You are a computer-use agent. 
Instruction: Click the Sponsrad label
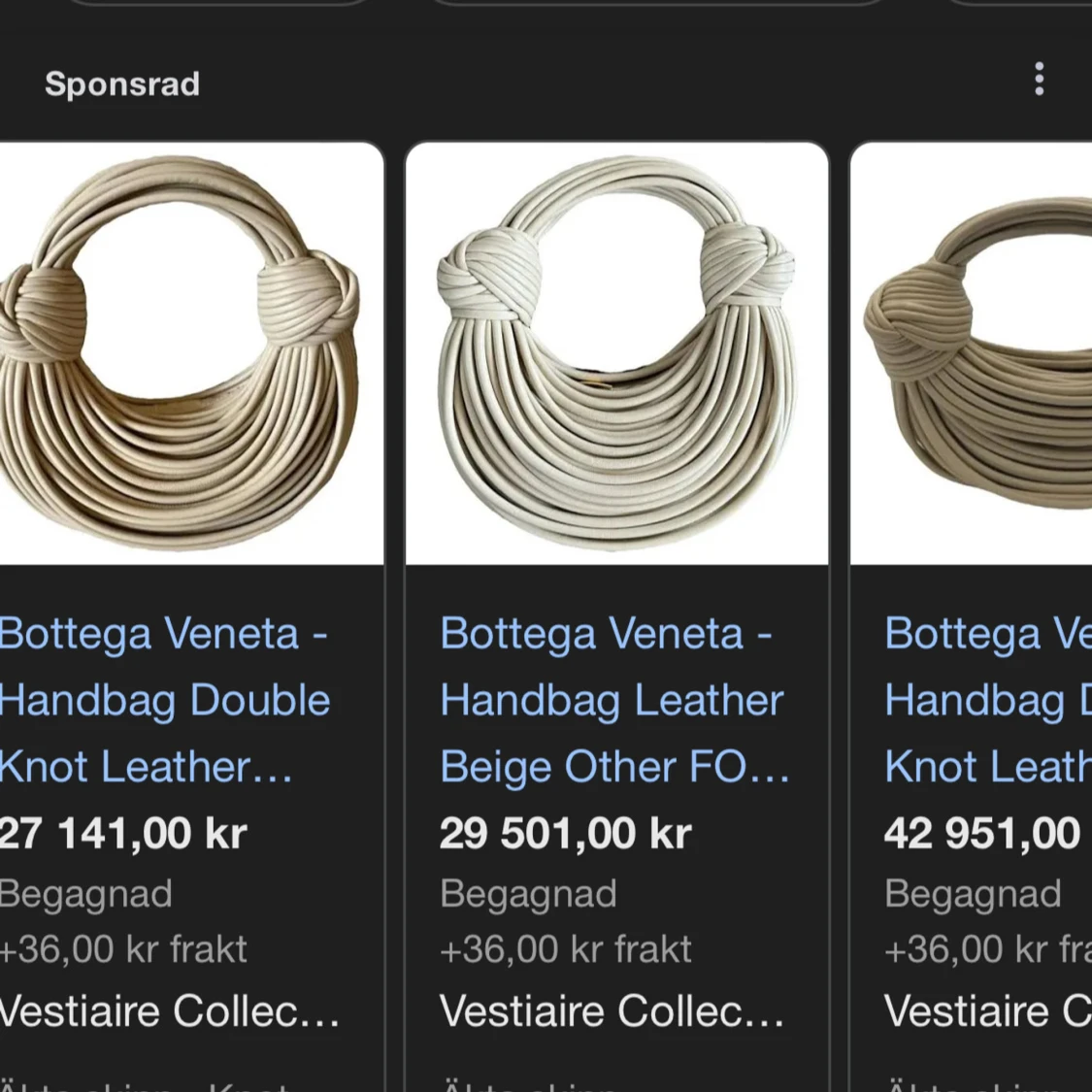122,84
